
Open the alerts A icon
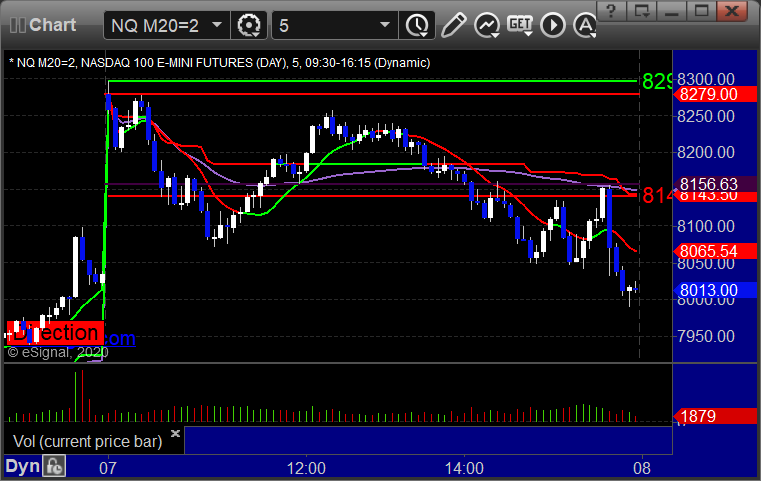584,25
